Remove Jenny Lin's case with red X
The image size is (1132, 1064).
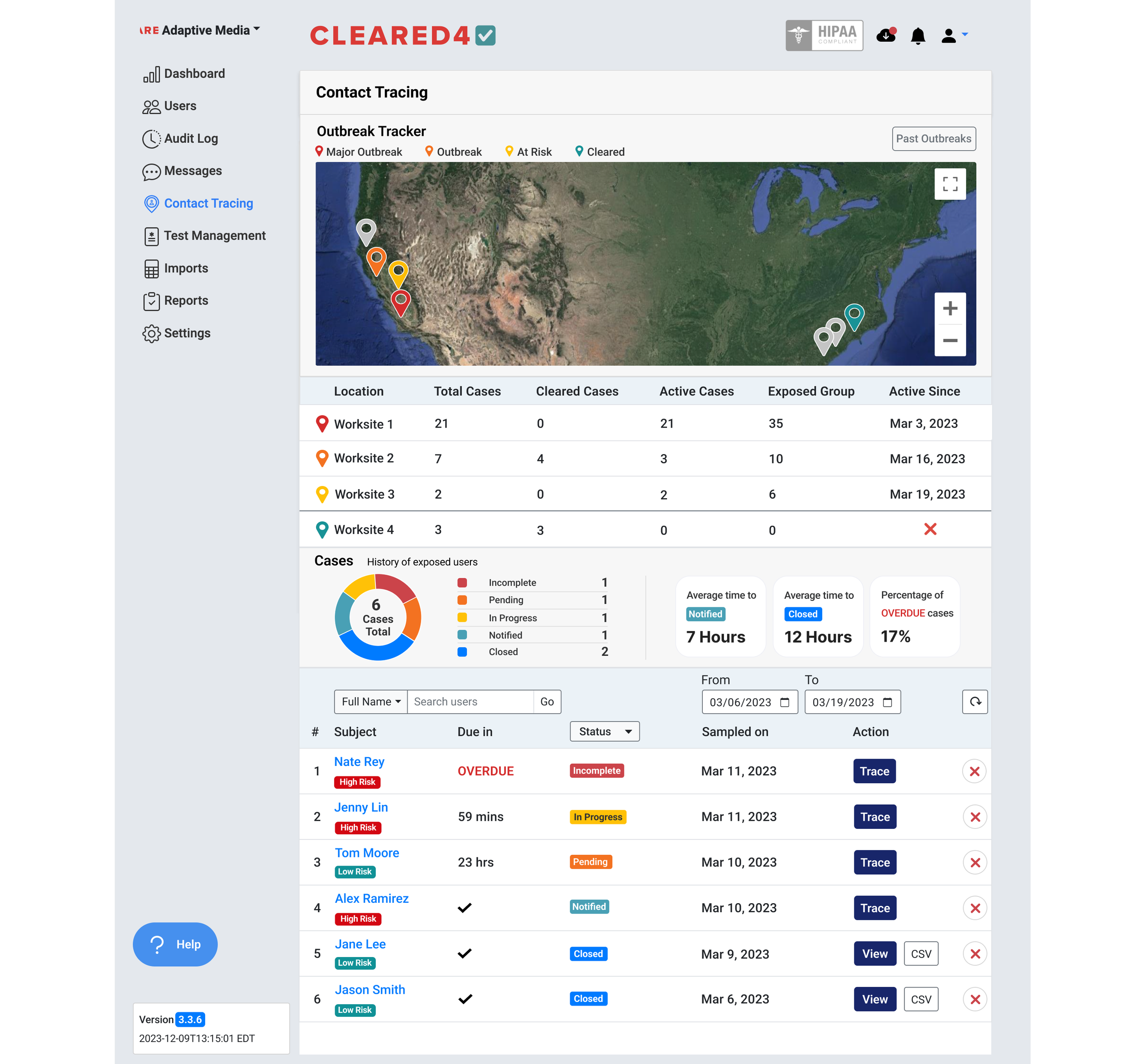975,817
